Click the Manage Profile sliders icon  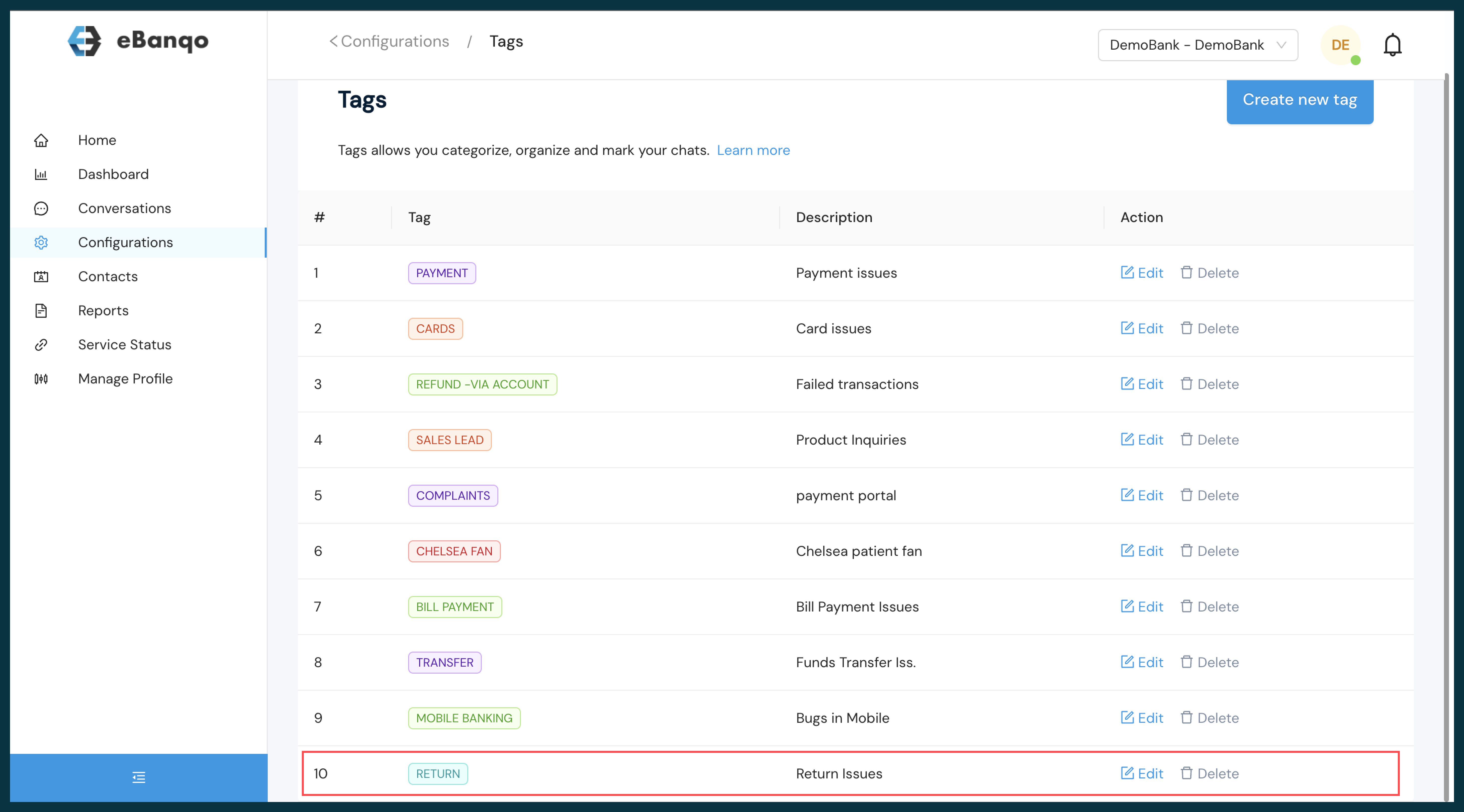tap(41, 379)
